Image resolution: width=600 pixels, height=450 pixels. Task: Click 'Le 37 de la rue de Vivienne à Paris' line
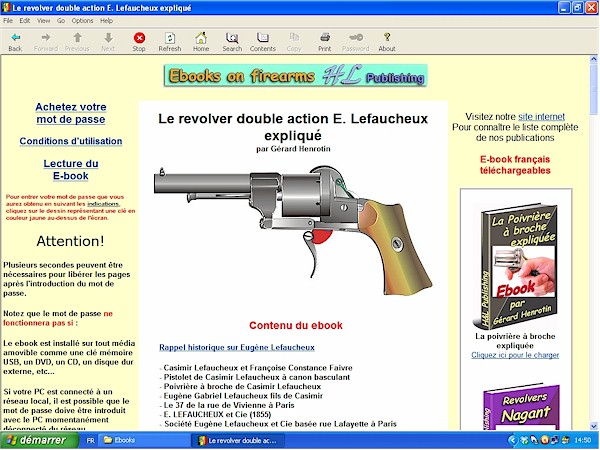point(227,405)
